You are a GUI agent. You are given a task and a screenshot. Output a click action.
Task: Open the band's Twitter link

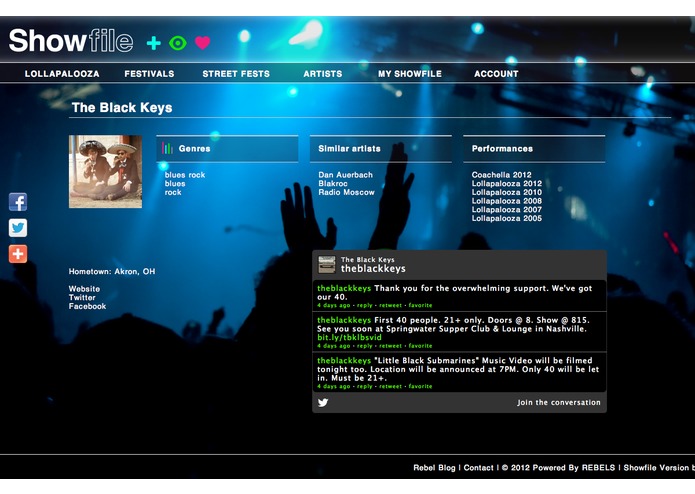[82, 297]
